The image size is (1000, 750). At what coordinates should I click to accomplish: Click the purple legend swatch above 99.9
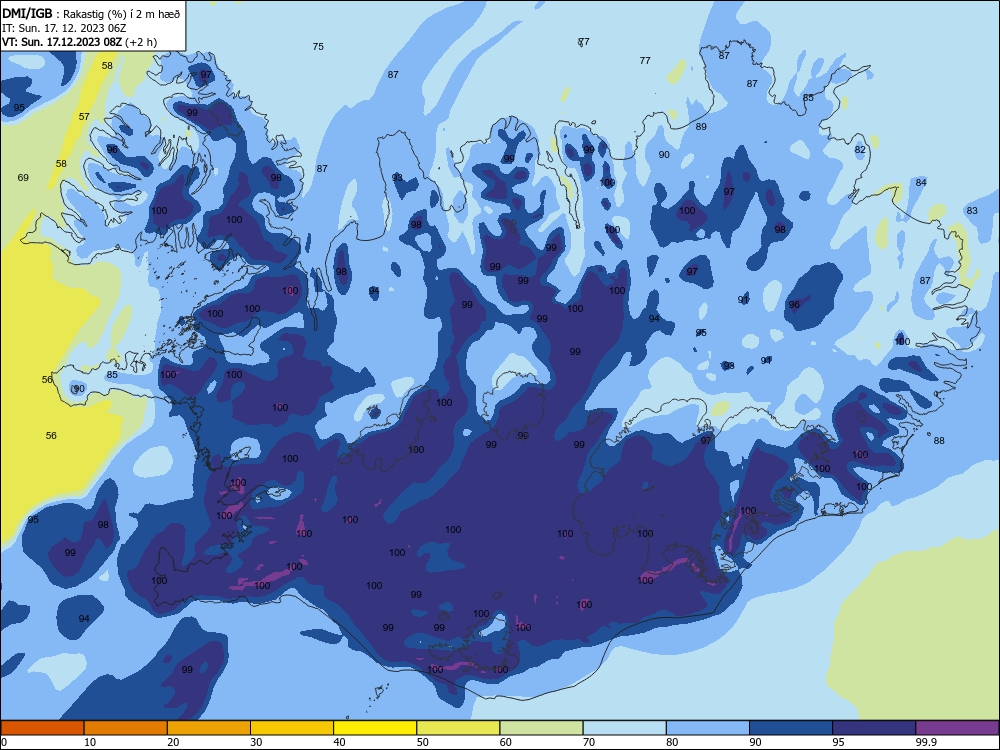[x=957, y=728]
